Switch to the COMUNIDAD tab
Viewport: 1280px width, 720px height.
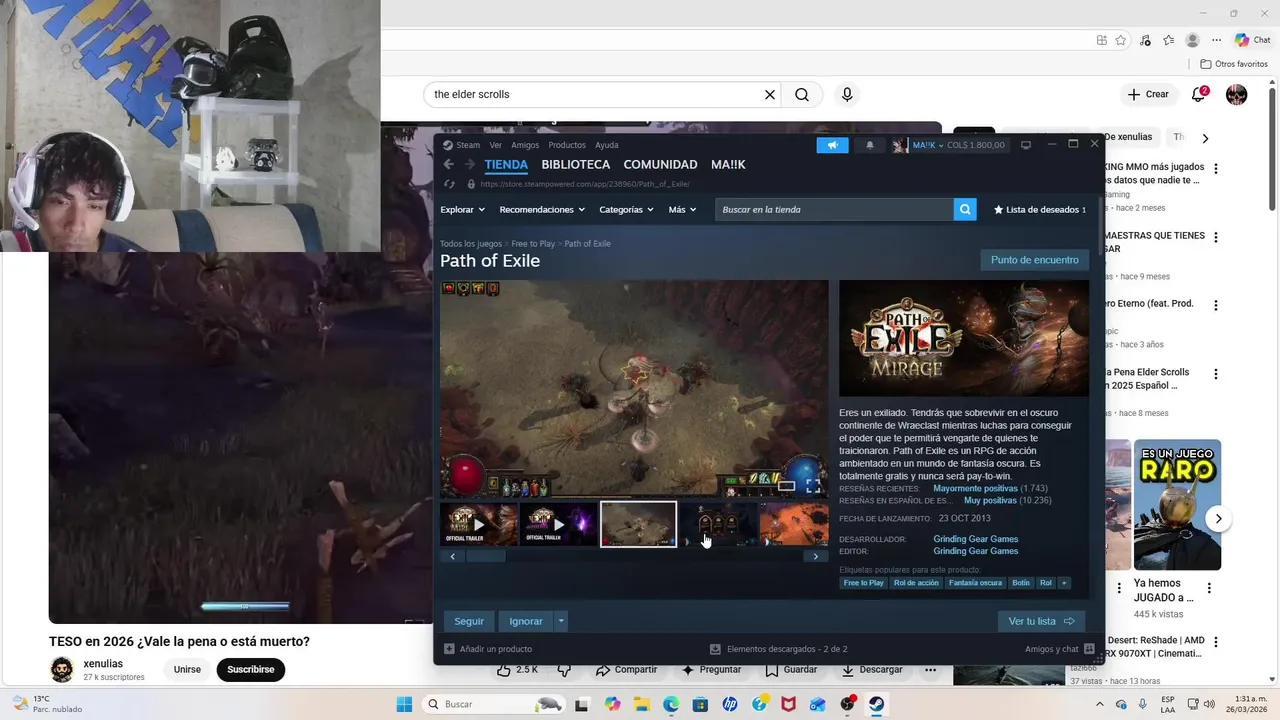pyautogui.click(x=660, y=164)
